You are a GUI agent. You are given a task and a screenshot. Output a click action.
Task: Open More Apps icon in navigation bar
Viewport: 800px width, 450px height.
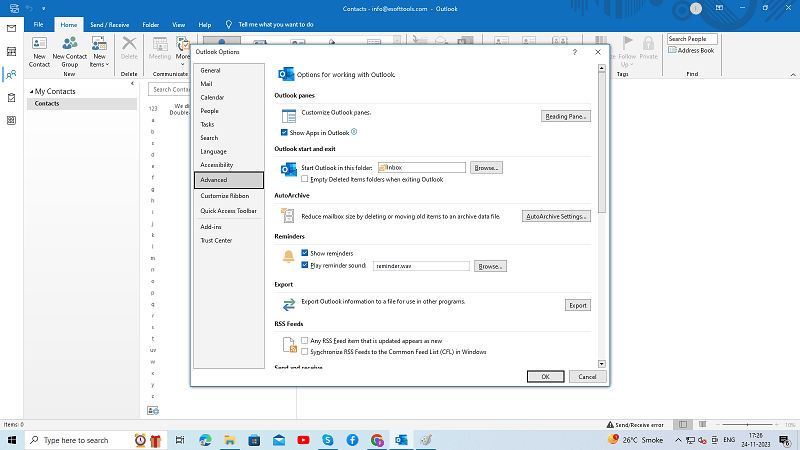[11, 120]
